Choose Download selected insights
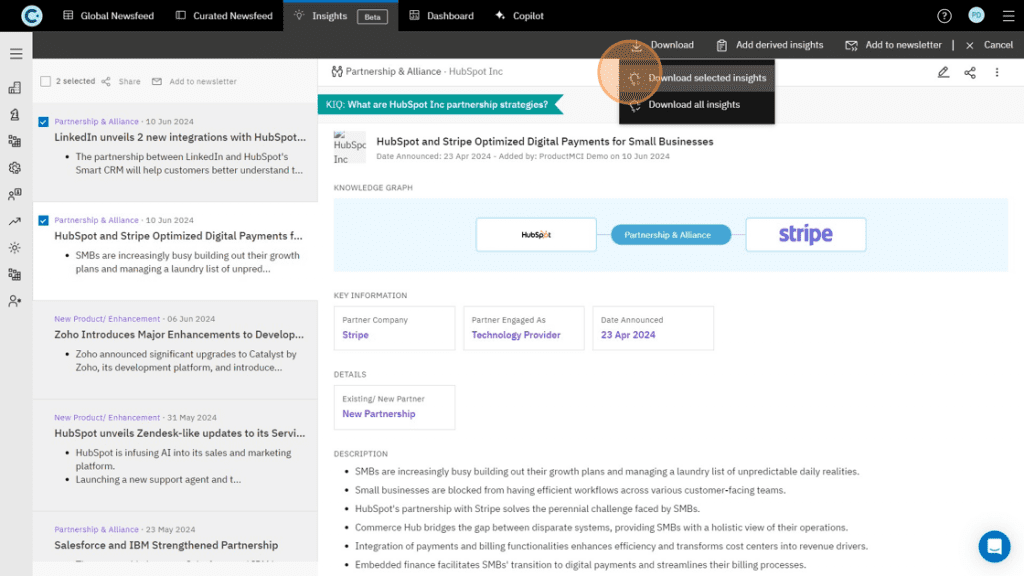This screenshot has width=1024, height=576. (706, 78)
